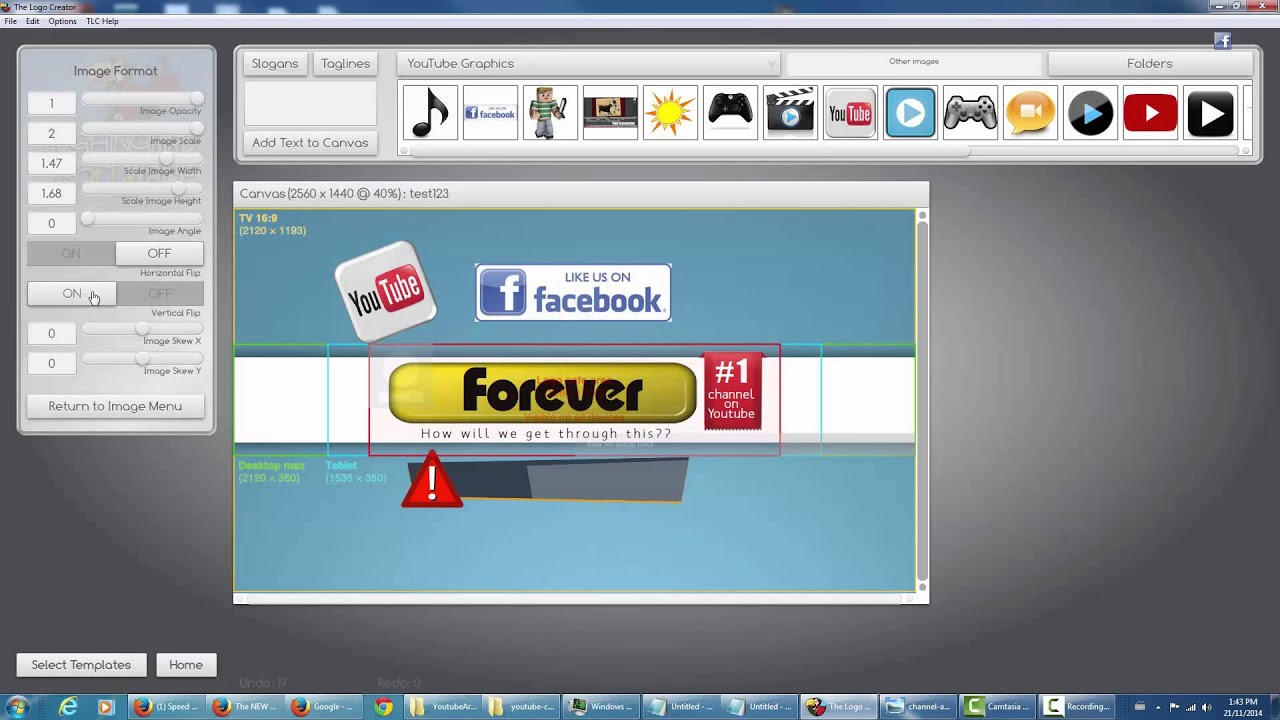Open the Windows Start menu
The height and width of the screenshot is (720, 1280).
[17, 707]
